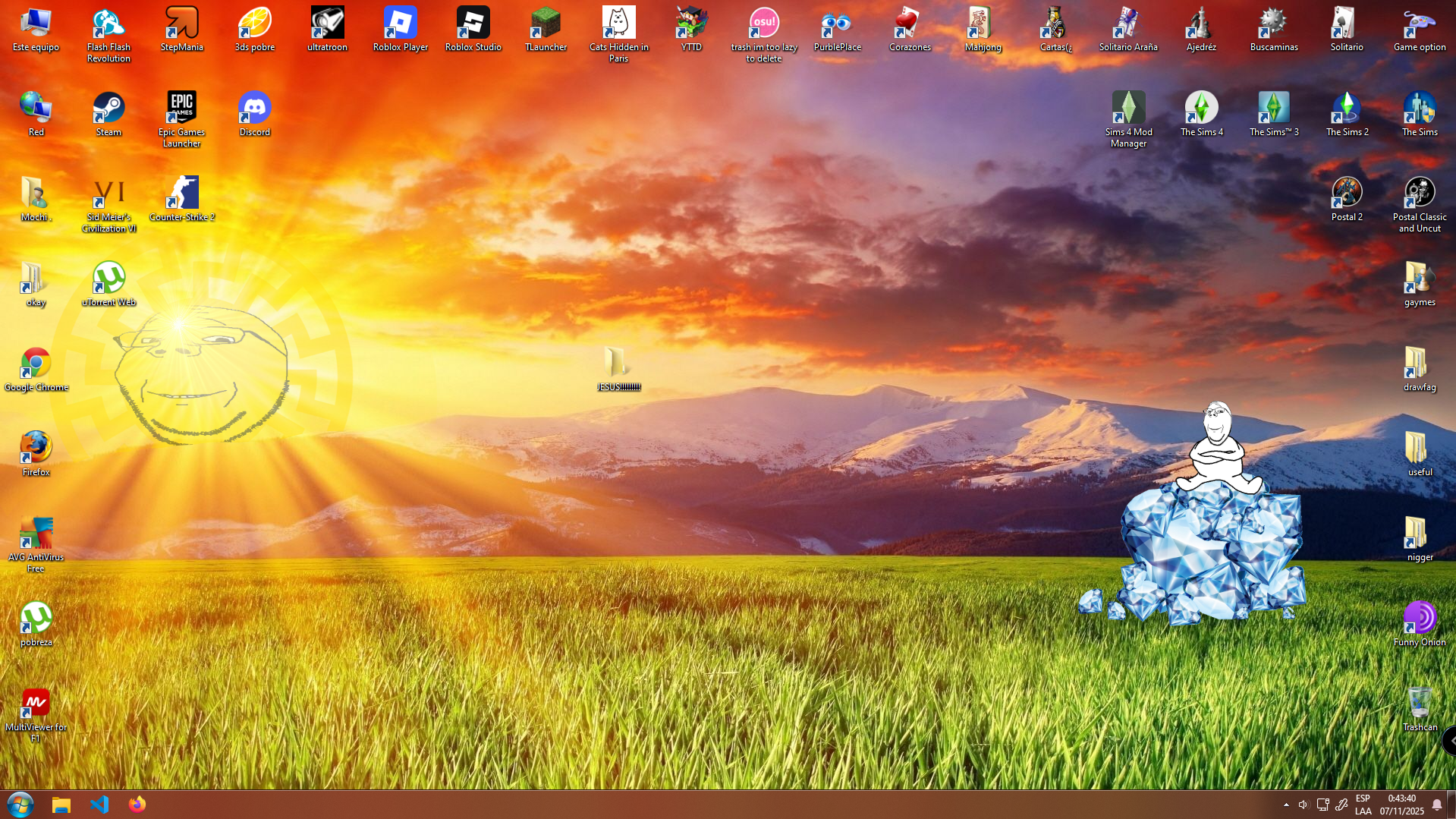Select The Sims 4 shortcut
Viewport: 1456px width, 819px height.
tap(1201, 109)
